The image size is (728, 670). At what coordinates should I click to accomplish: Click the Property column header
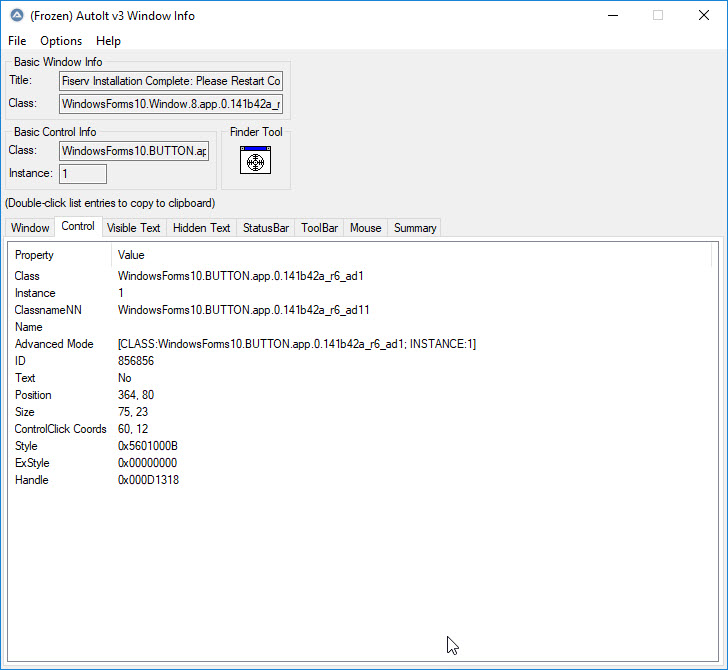tap(35, 255)
